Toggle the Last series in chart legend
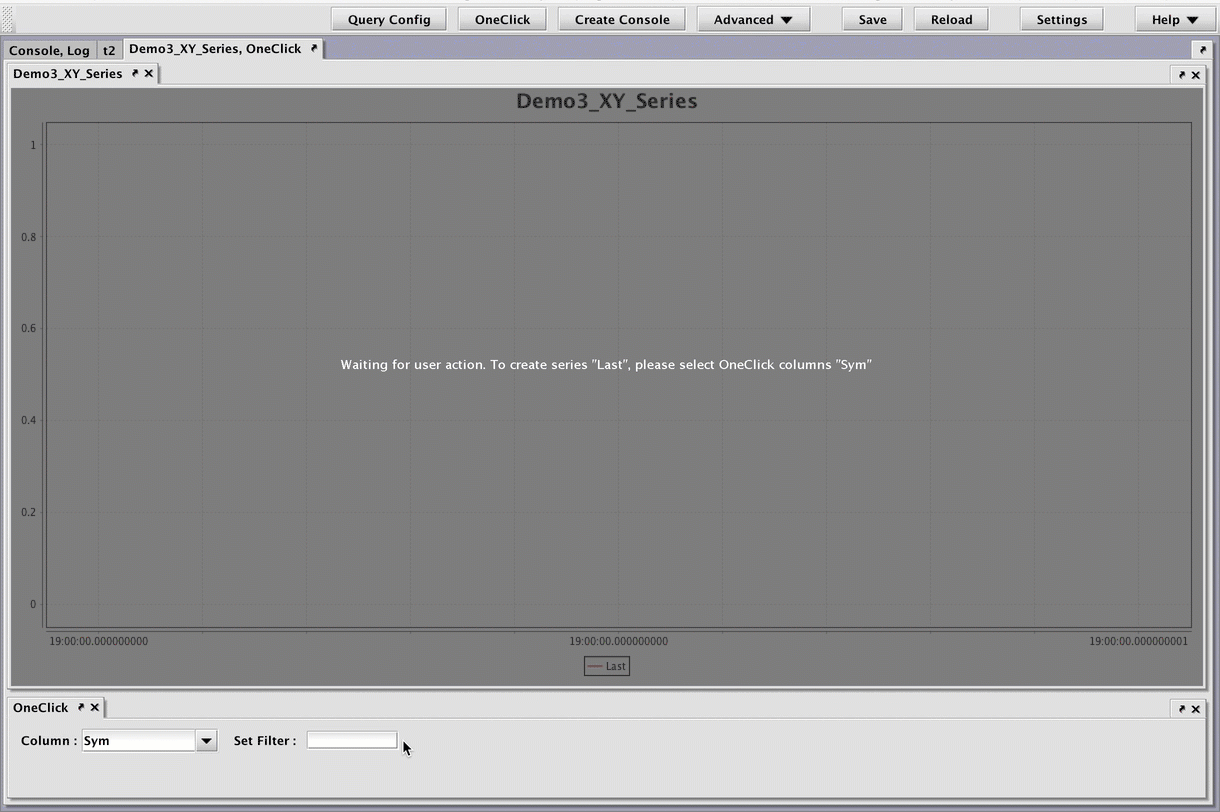The height and width of the screenshot is (812, 1220). [x=607, y=666]
